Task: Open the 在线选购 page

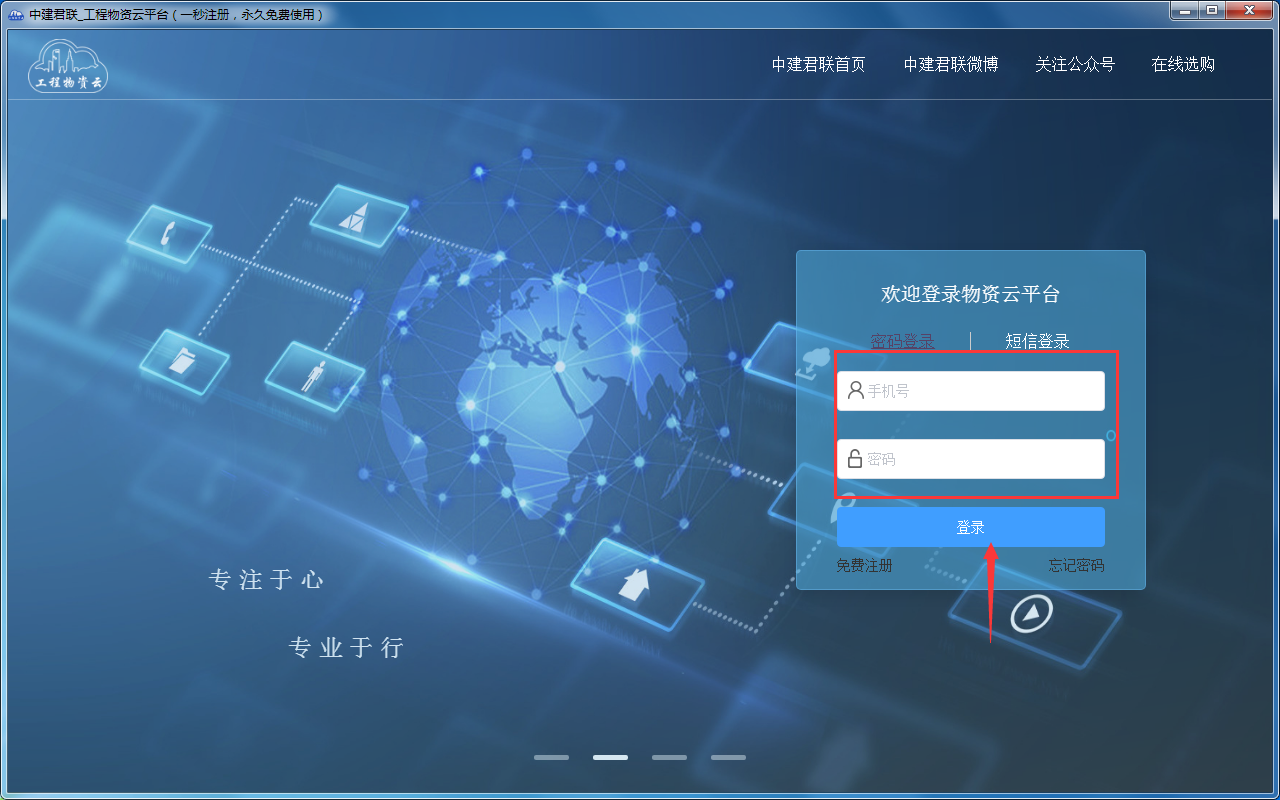Action: (x=1183, y=64)
